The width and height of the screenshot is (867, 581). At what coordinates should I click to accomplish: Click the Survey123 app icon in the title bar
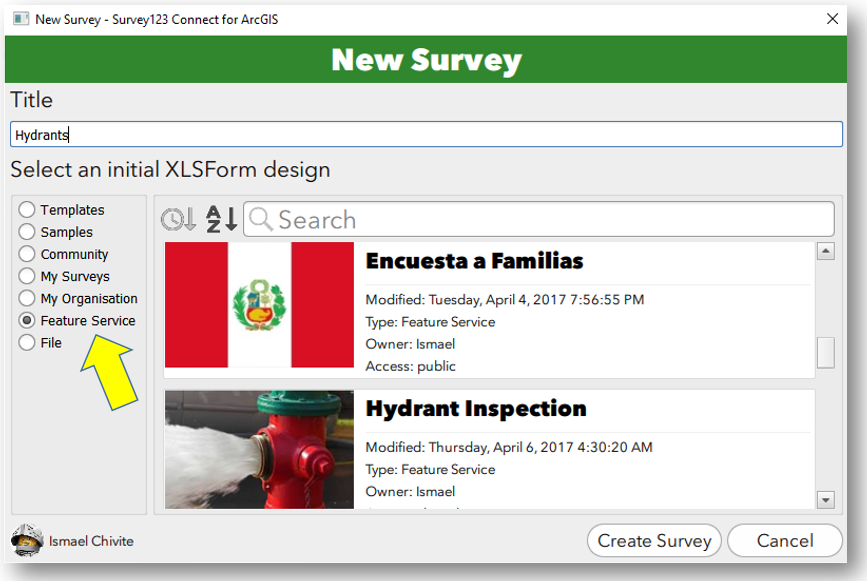point(20,19)
